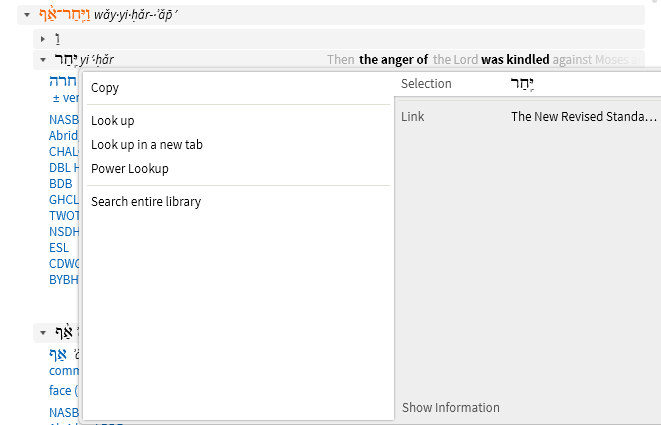Screen dimensions: 661x425
Task: Collapse the yi·ḥǎr word section
Action: (43, 59)
